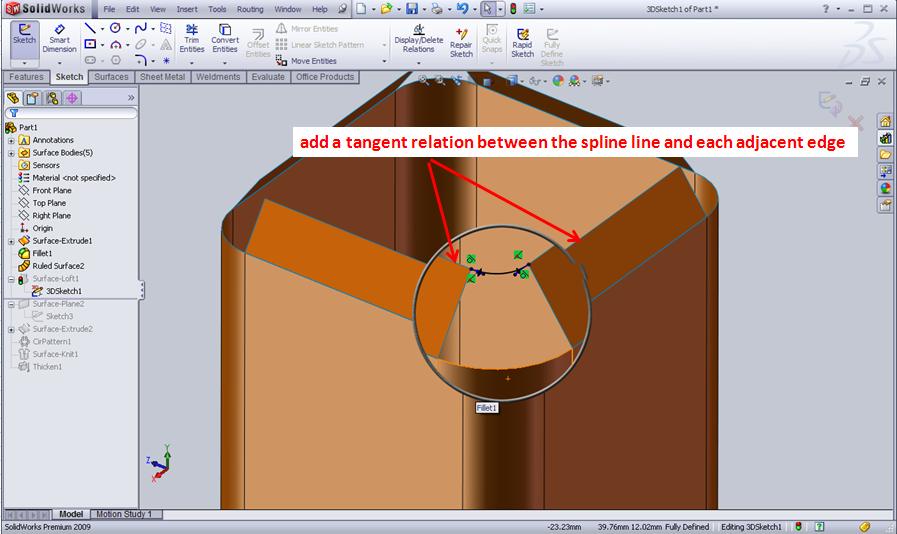This screenshot has width=897, height=534.
Task: Expand the Surface-Extrude2 node
Action: (11, 329)
